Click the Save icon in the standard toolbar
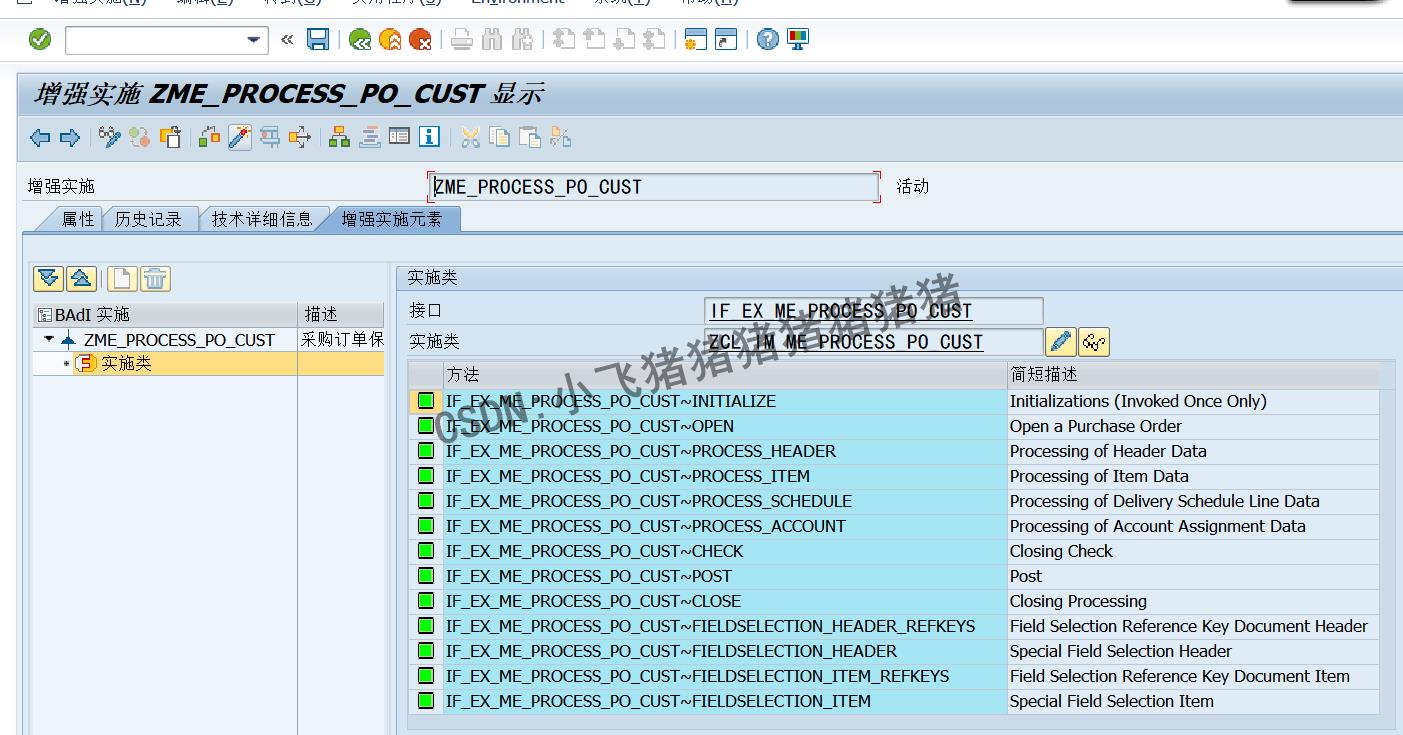 click(317, 40)
